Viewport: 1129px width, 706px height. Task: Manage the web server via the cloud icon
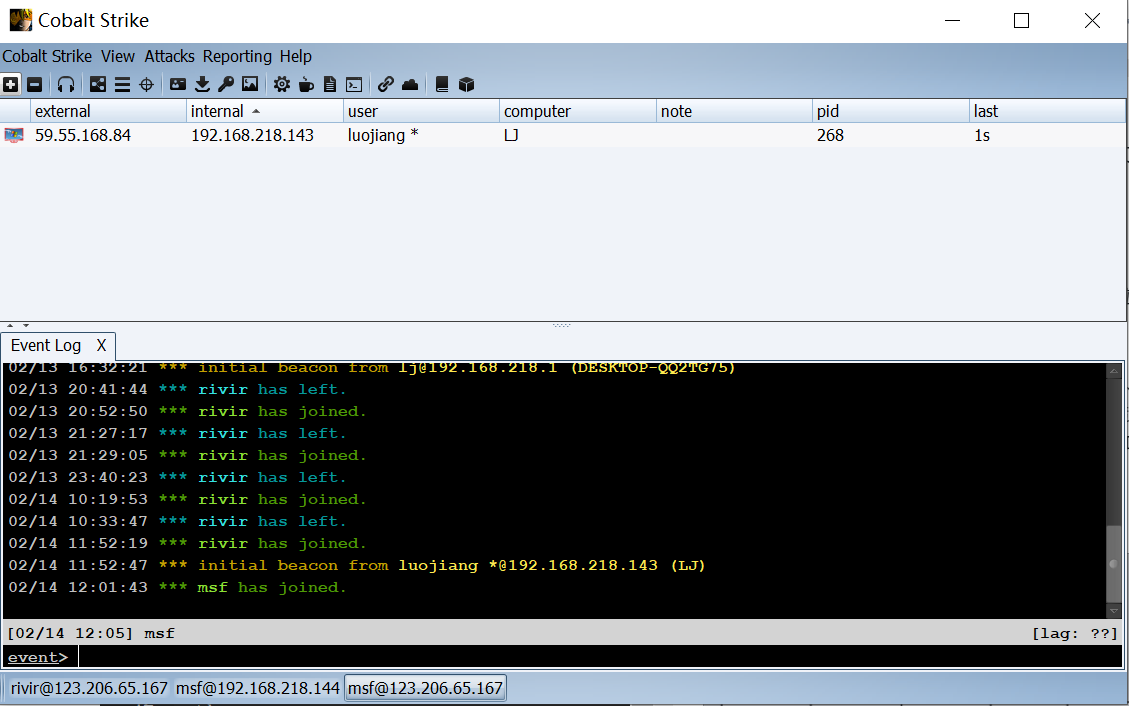pos(410,84)
